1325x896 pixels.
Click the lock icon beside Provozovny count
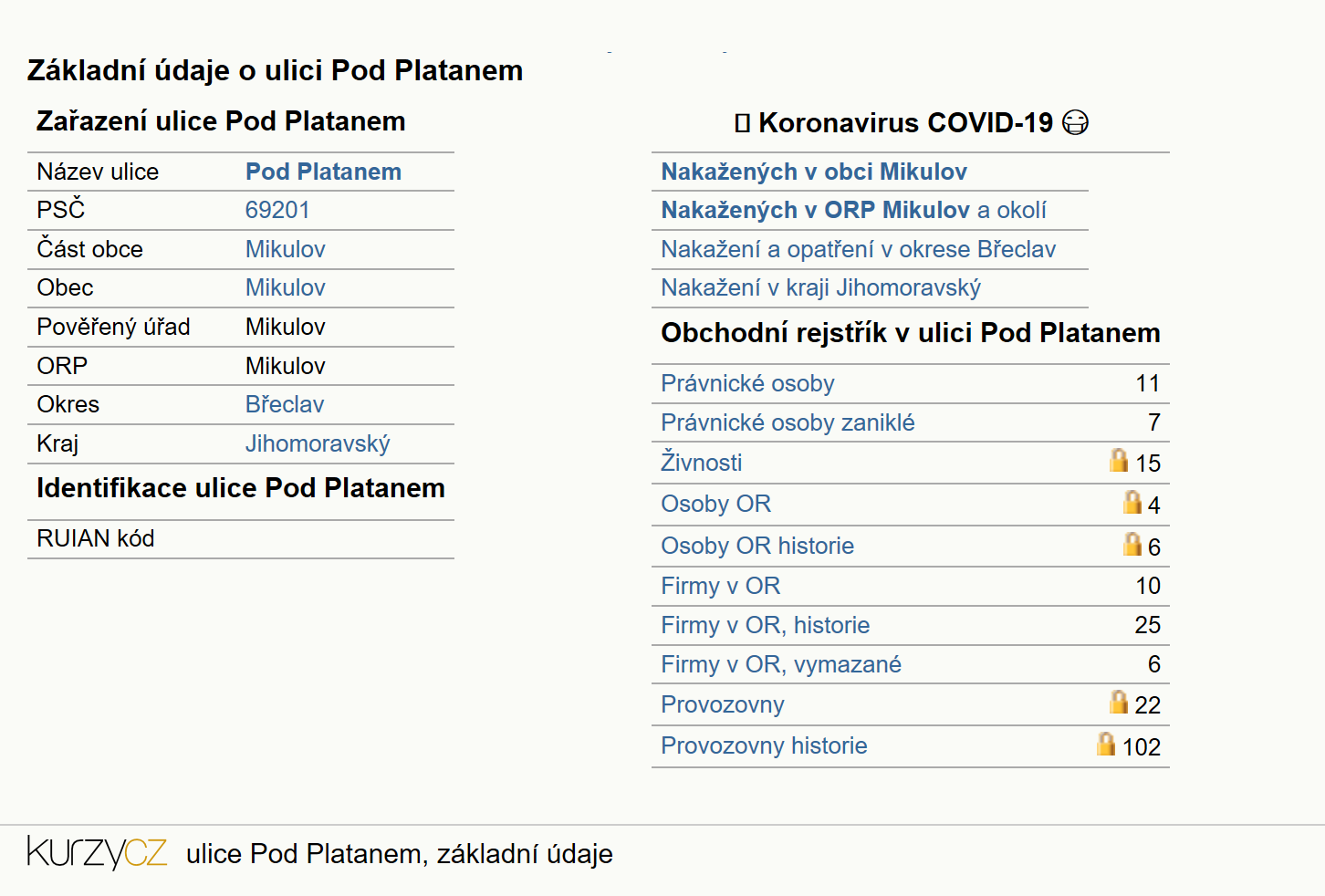(1119, 702)
